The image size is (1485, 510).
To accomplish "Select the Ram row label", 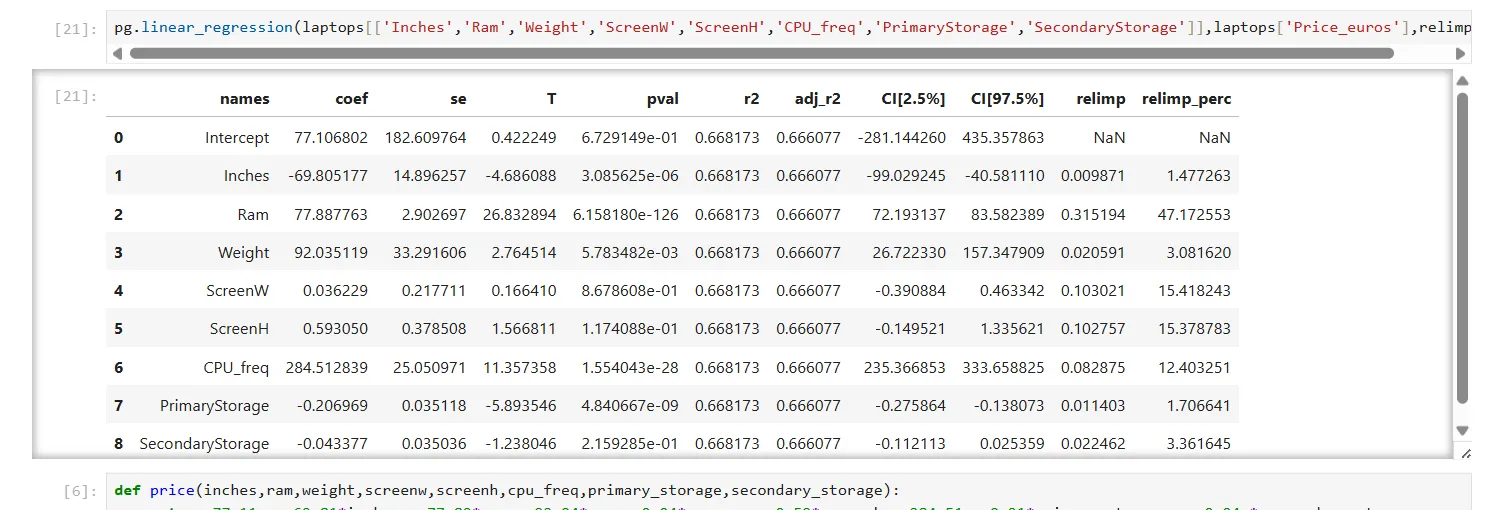I will pos(253,214).
